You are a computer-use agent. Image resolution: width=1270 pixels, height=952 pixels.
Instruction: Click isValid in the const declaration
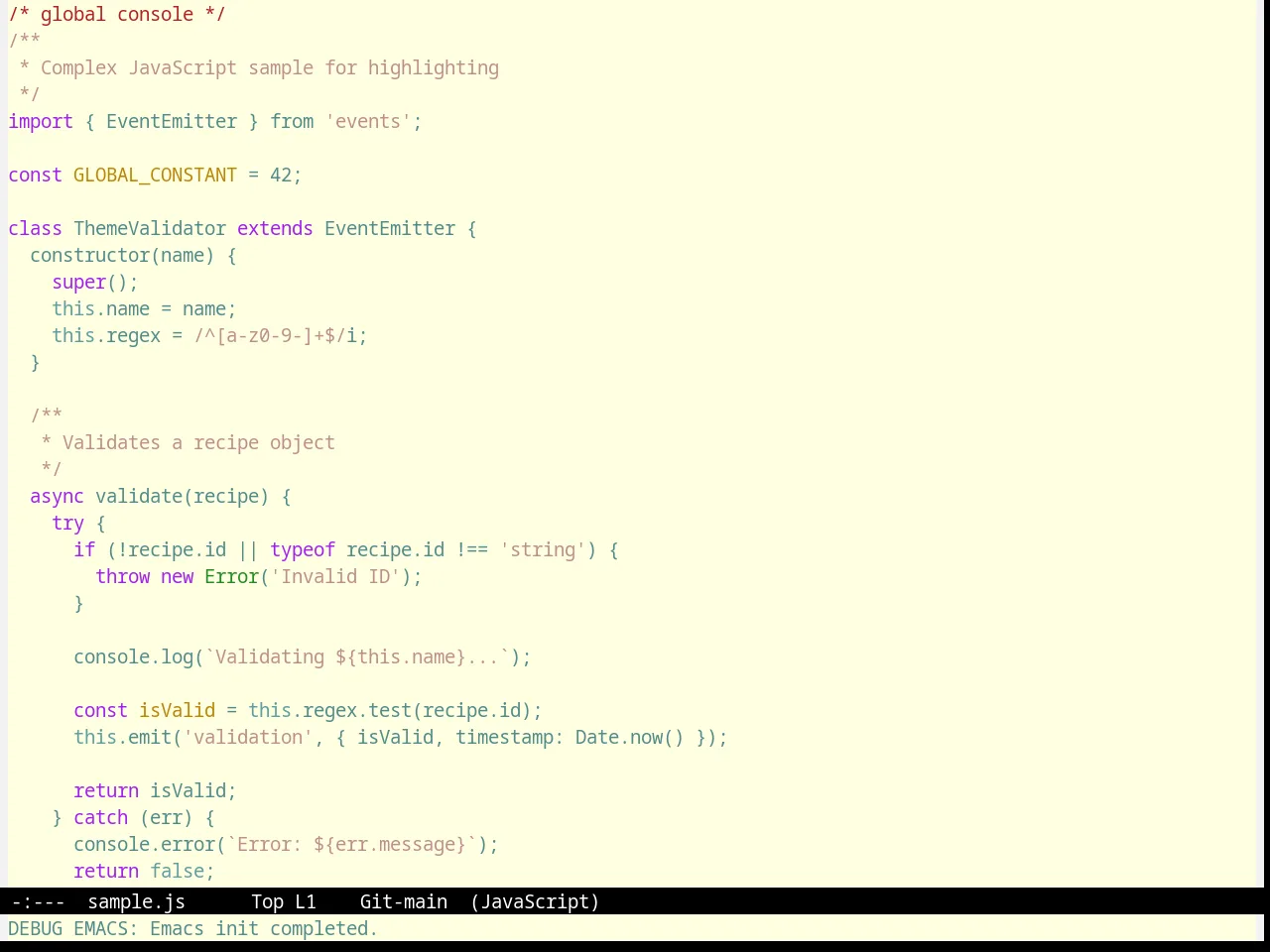(x=177, y=710)
